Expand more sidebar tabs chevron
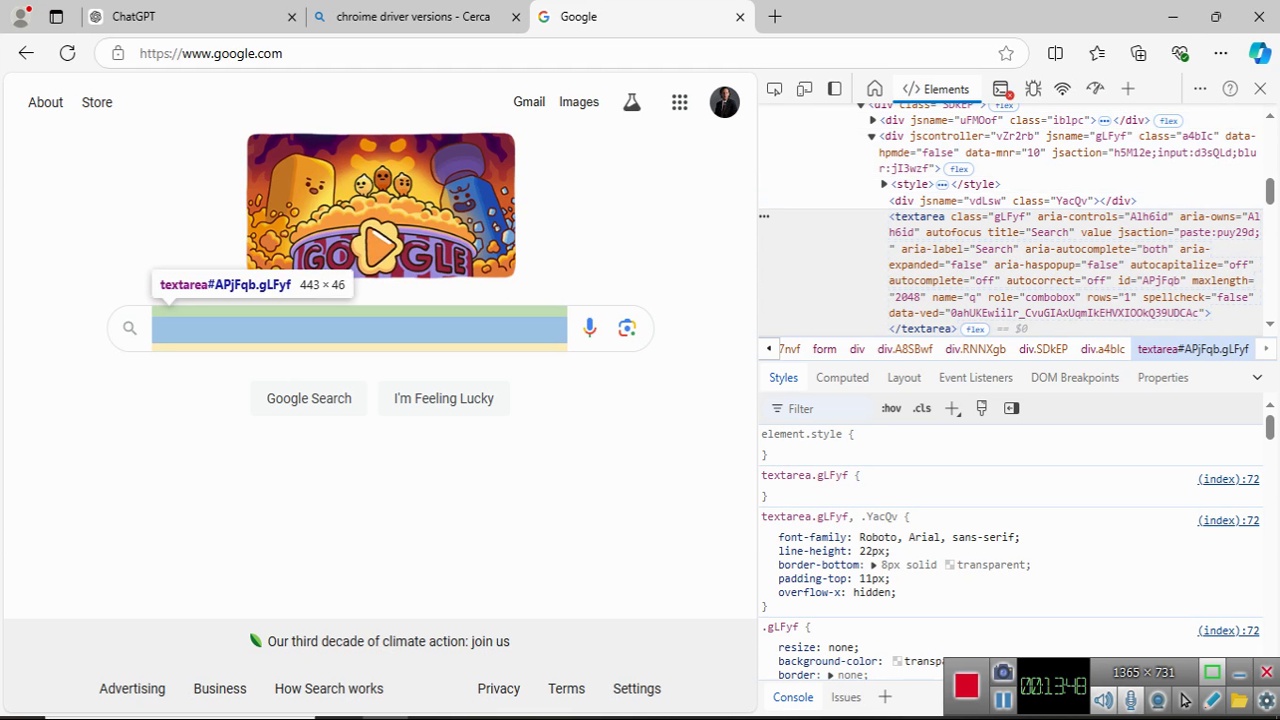Image resolution: width=1280 pixels, height=720 pixels. pyautogui.click(x=1257, y=378)
